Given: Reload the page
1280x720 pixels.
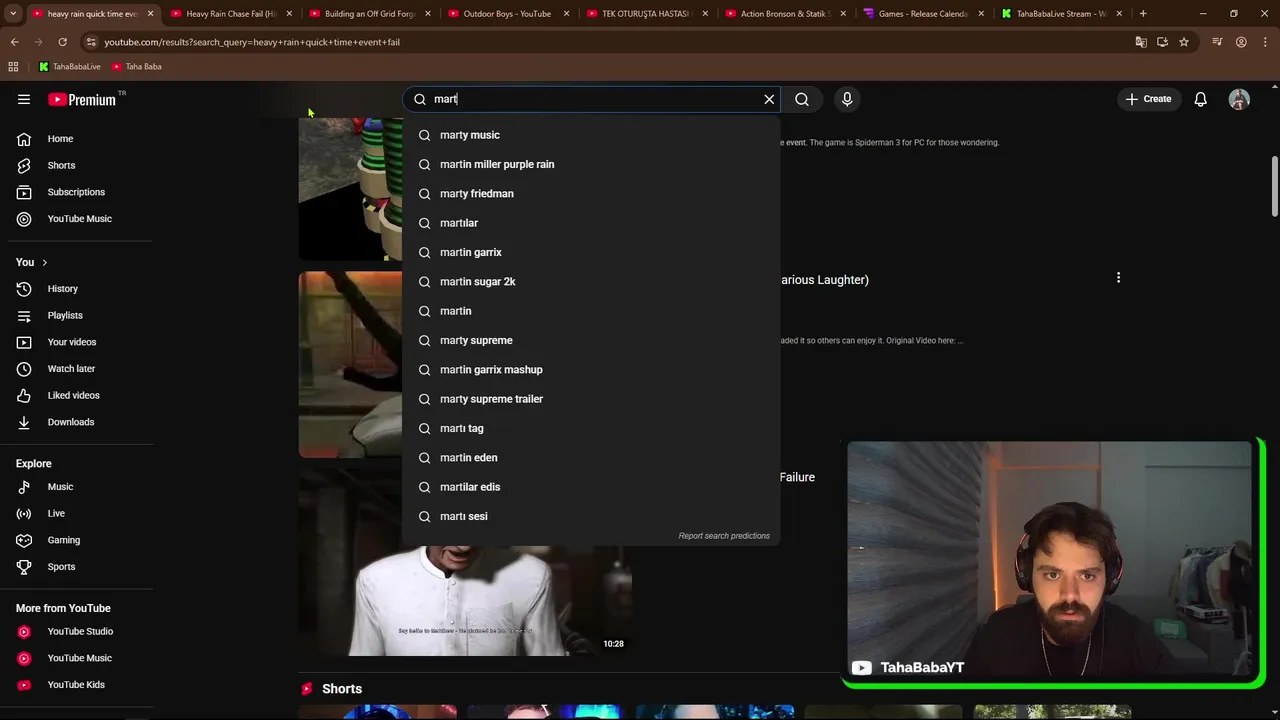Looking at the screenshot, I should click(62, 42).
